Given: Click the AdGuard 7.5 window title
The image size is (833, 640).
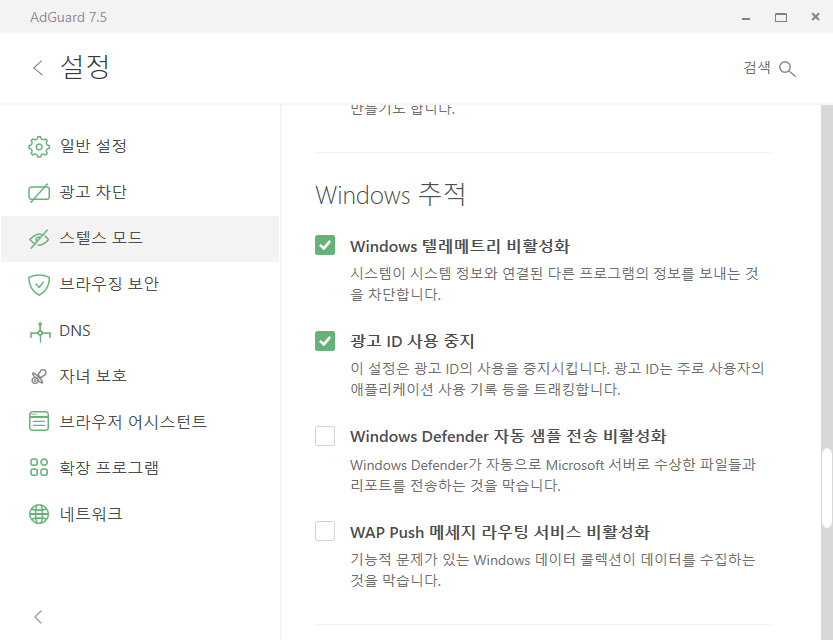Looking at the screenshot, I should tap(68, 17).
